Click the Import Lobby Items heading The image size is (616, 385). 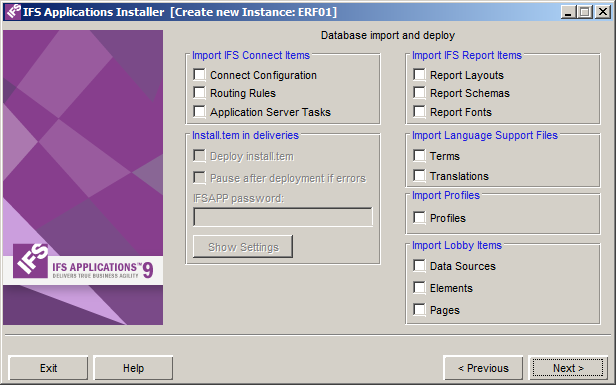(457, 245)
